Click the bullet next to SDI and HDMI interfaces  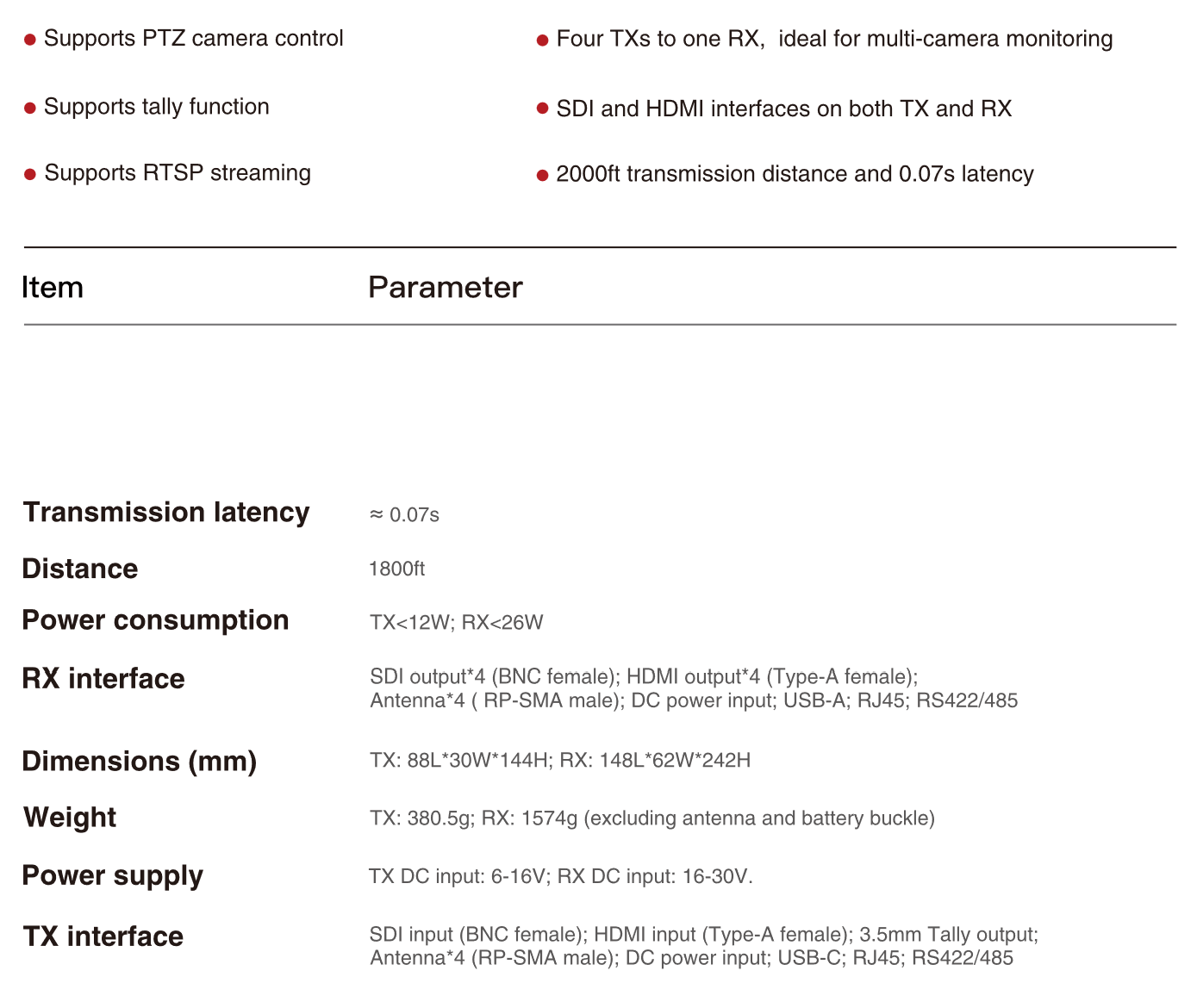543,109
